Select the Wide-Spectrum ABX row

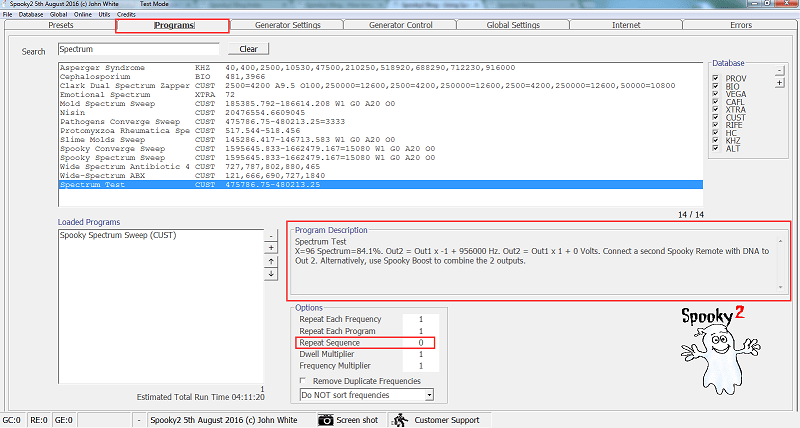(381, 176)
